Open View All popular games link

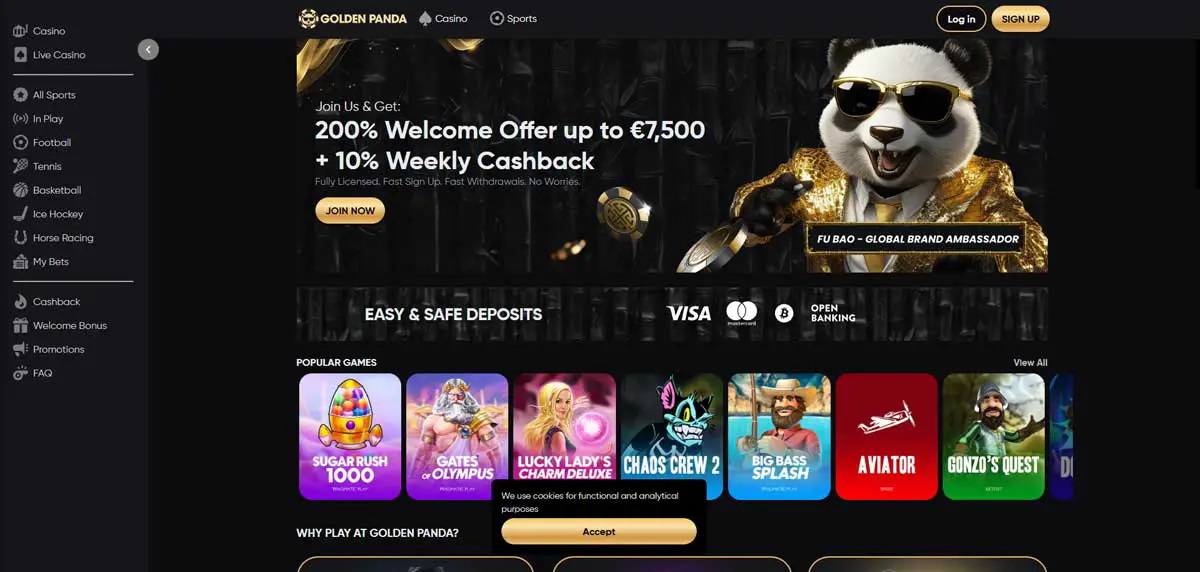click(x=1030, y=362)
